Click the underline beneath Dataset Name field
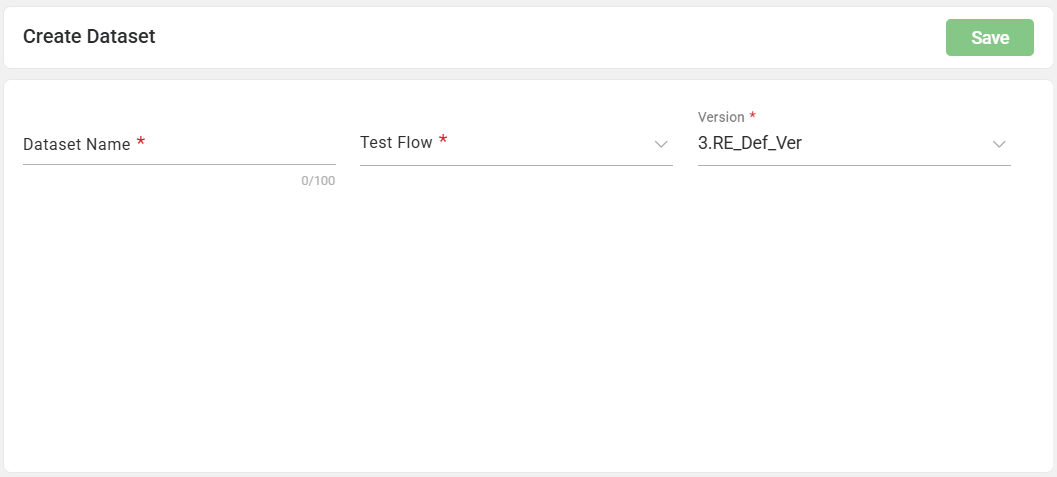1057x477 pixels. point(179,164)
